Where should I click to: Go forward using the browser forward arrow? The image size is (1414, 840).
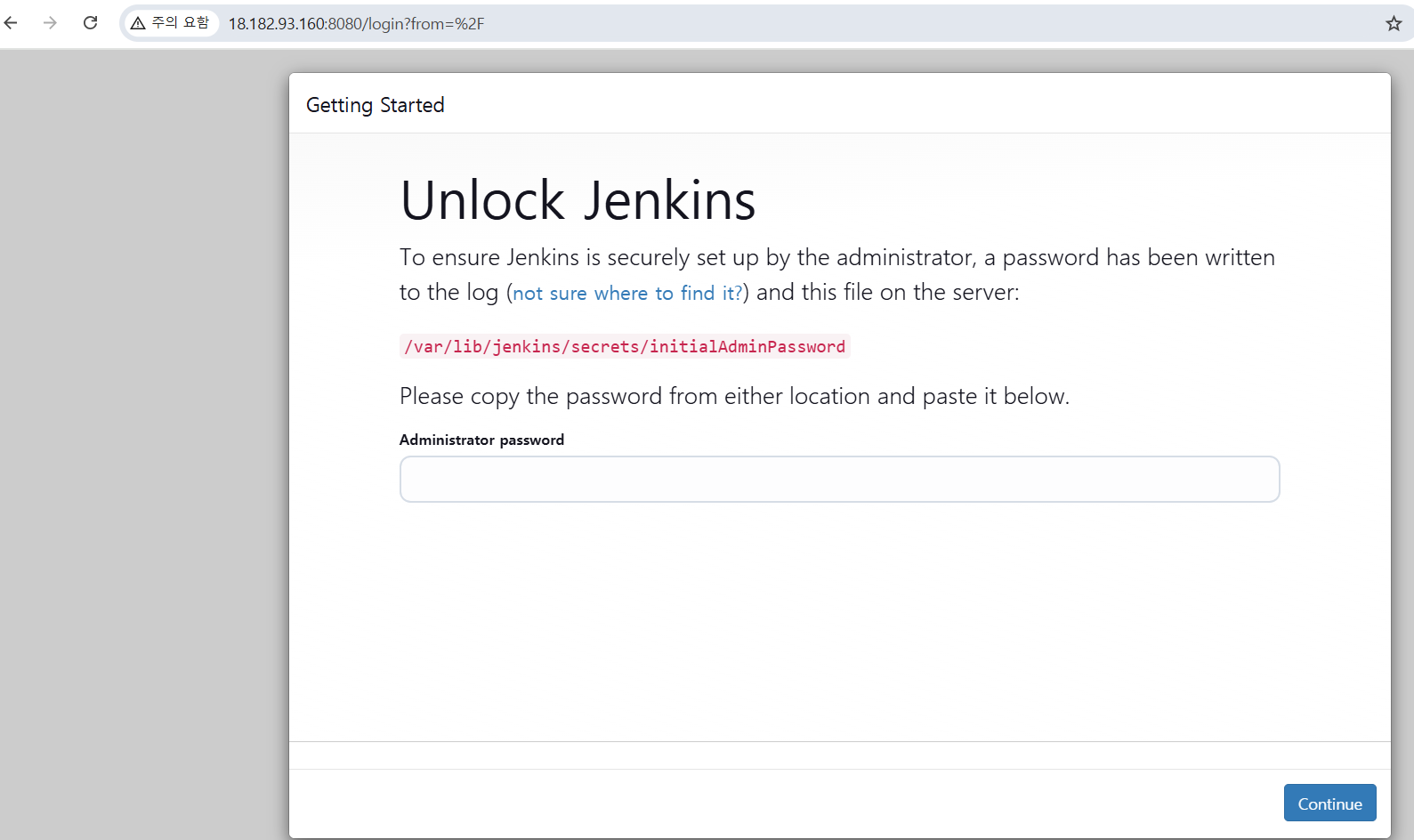pyautogui.click(x=50, y=23)
